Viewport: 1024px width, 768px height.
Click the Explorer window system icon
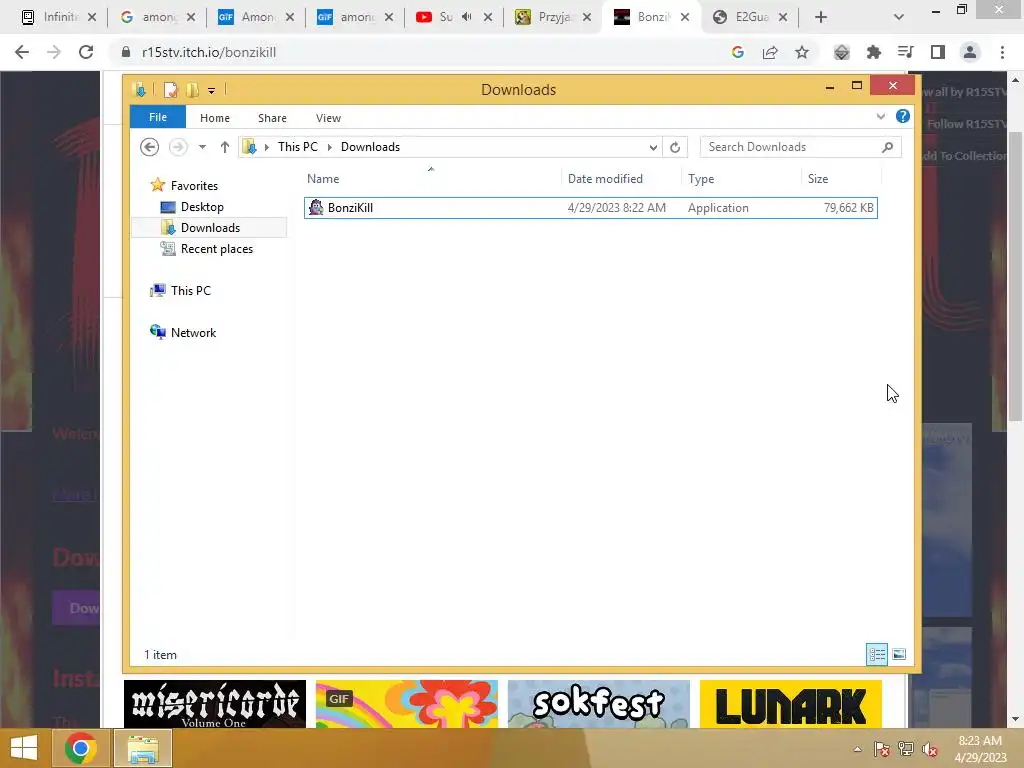pos(139,90)
